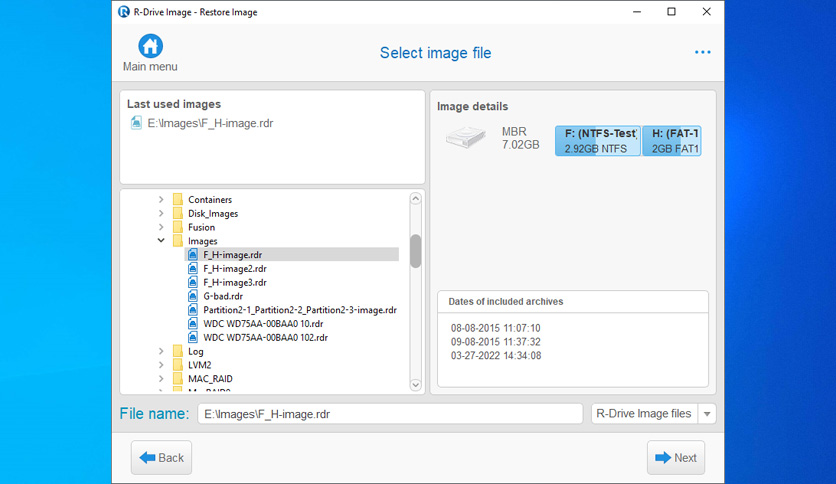The image size is (836, 484).
Task: Click the Containers folder icon
Action: click(178, 199)
